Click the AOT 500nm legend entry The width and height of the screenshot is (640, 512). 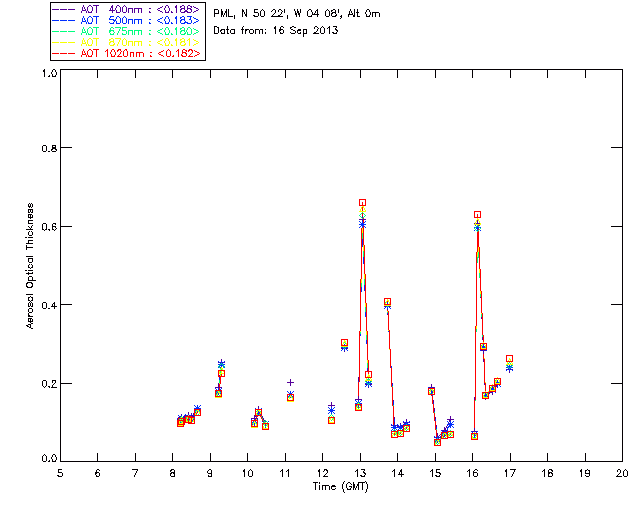[x=126, y=20]
